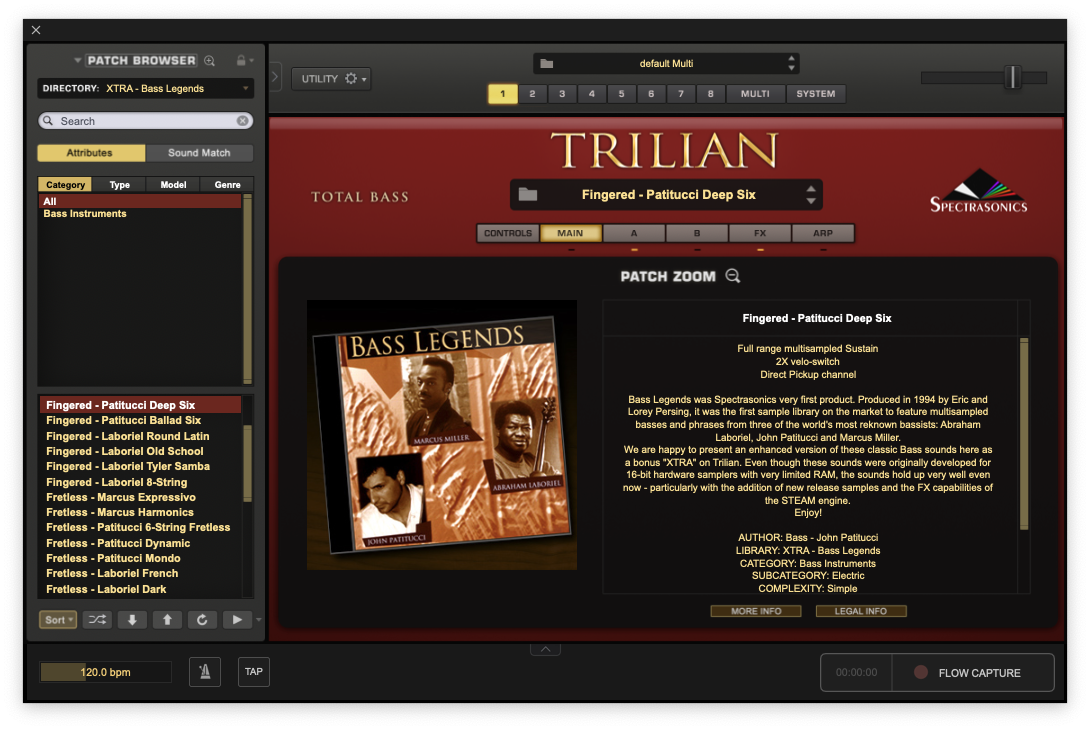The image size is (1090, 730).
Task: Click the folder icon beside the patch name
Action: [528, 195]
